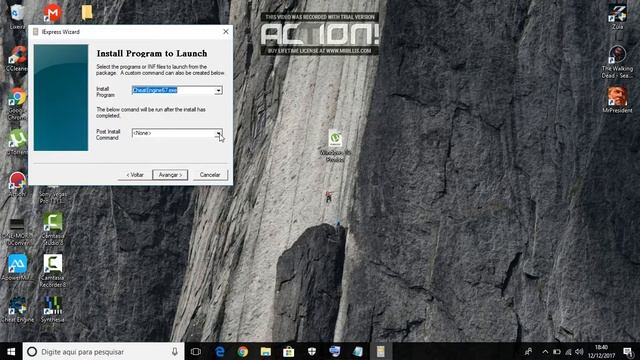Launch Camtasia Studio 8 desktop shortcut
This screenshot has width=640, height=360.
[x=53, y=229]
